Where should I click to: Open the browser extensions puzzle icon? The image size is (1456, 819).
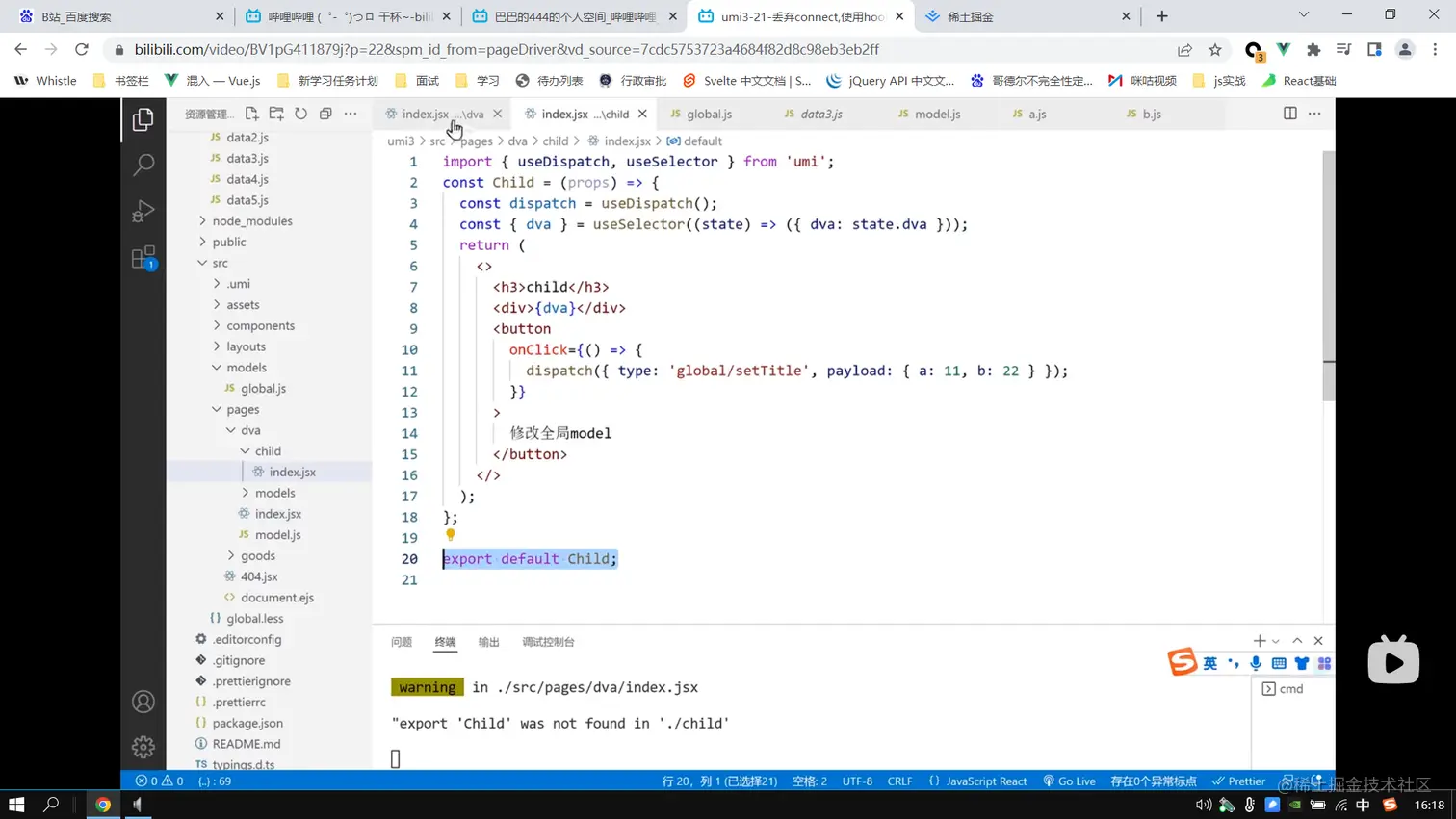[1313, 50]
